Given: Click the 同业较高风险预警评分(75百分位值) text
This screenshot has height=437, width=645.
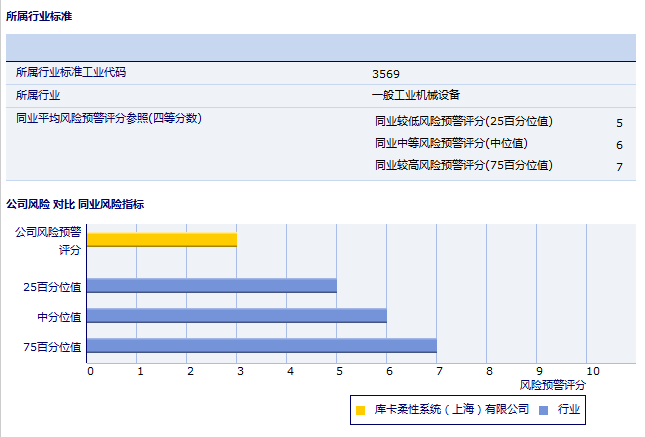Looking at the screenshot, I should tap(463, 166).
